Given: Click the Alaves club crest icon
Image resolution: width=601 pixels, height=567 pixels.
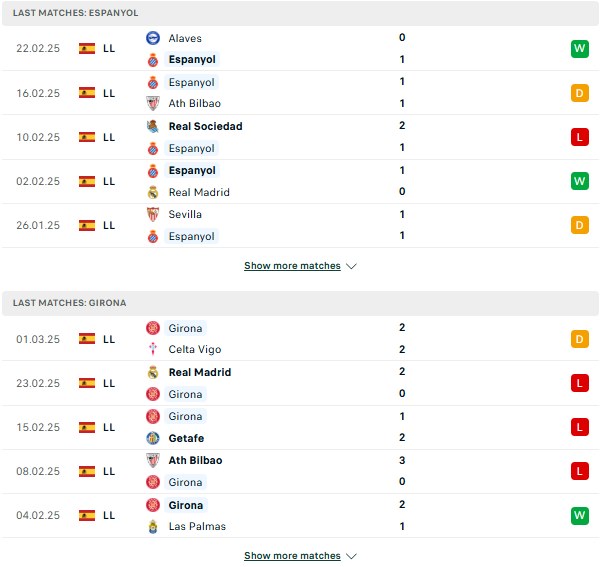Looking at the screenshot, I should (153, 38).
